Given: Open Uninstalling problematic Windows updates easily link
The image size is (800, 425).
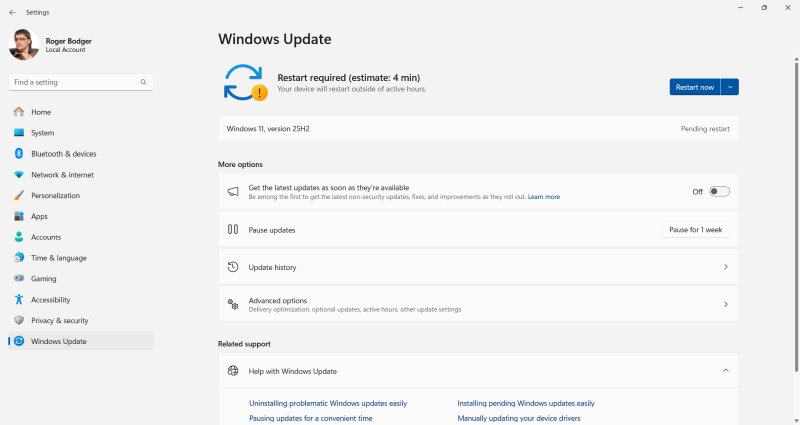Looking at the screenshot, I should (328, 403).
